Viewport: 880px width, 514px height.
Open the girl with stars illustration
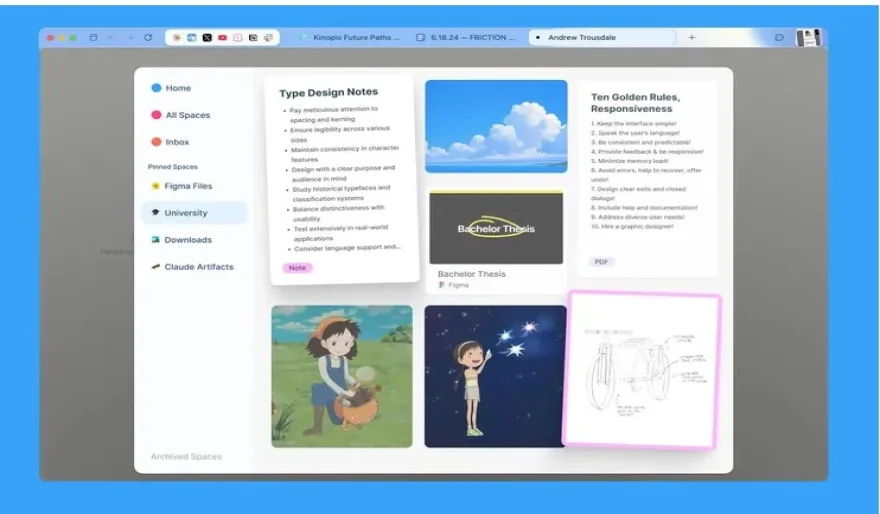click(496, 377)
